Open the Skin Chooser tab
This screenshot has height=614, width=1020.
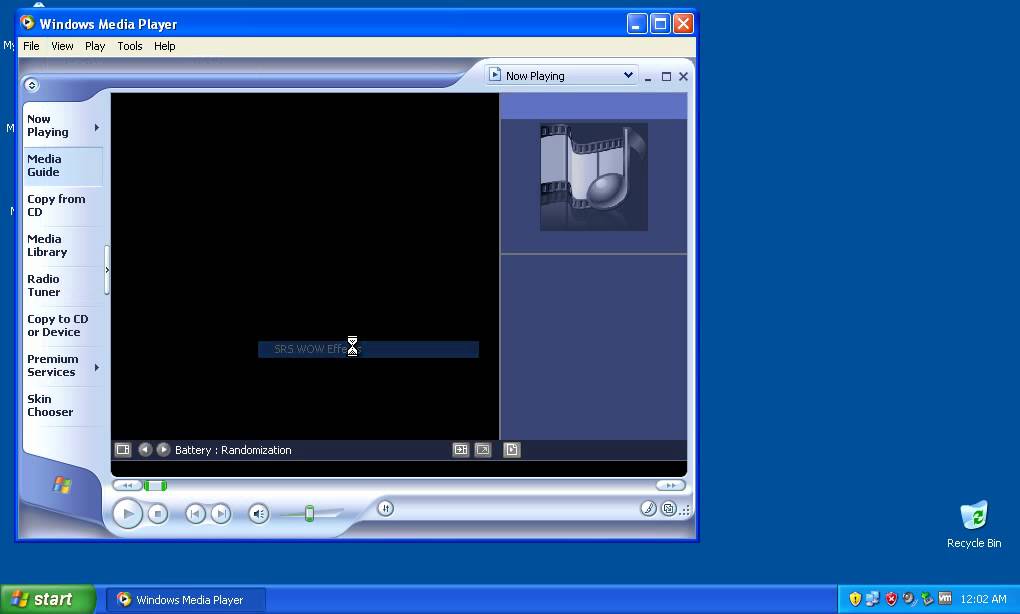tap(63, 406)
